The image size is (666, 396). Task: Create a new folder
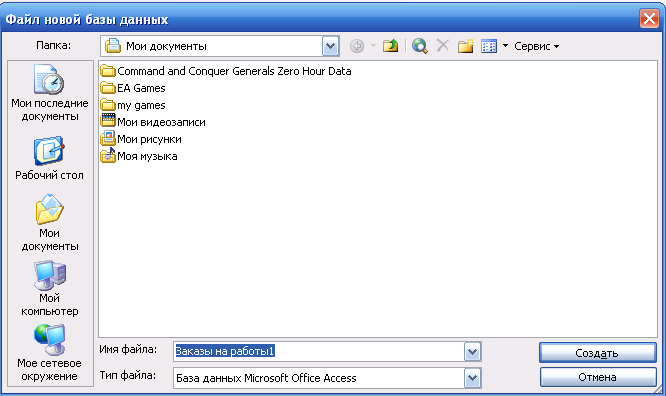(466, 46)
